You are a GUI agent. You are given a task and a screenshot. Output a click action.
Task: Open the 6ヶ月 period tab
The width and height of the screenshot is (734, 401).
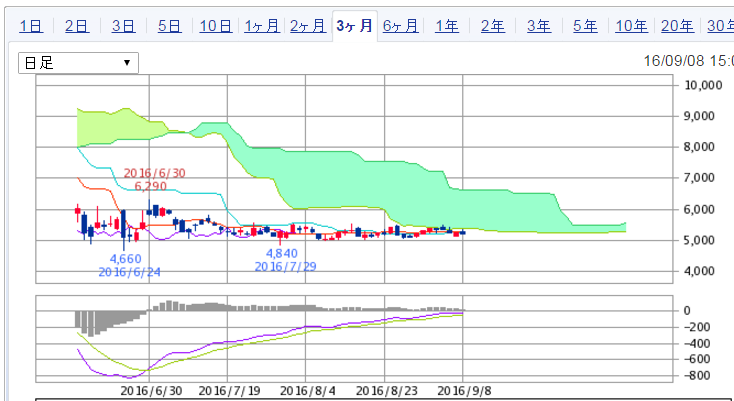(x=401, y=27)
